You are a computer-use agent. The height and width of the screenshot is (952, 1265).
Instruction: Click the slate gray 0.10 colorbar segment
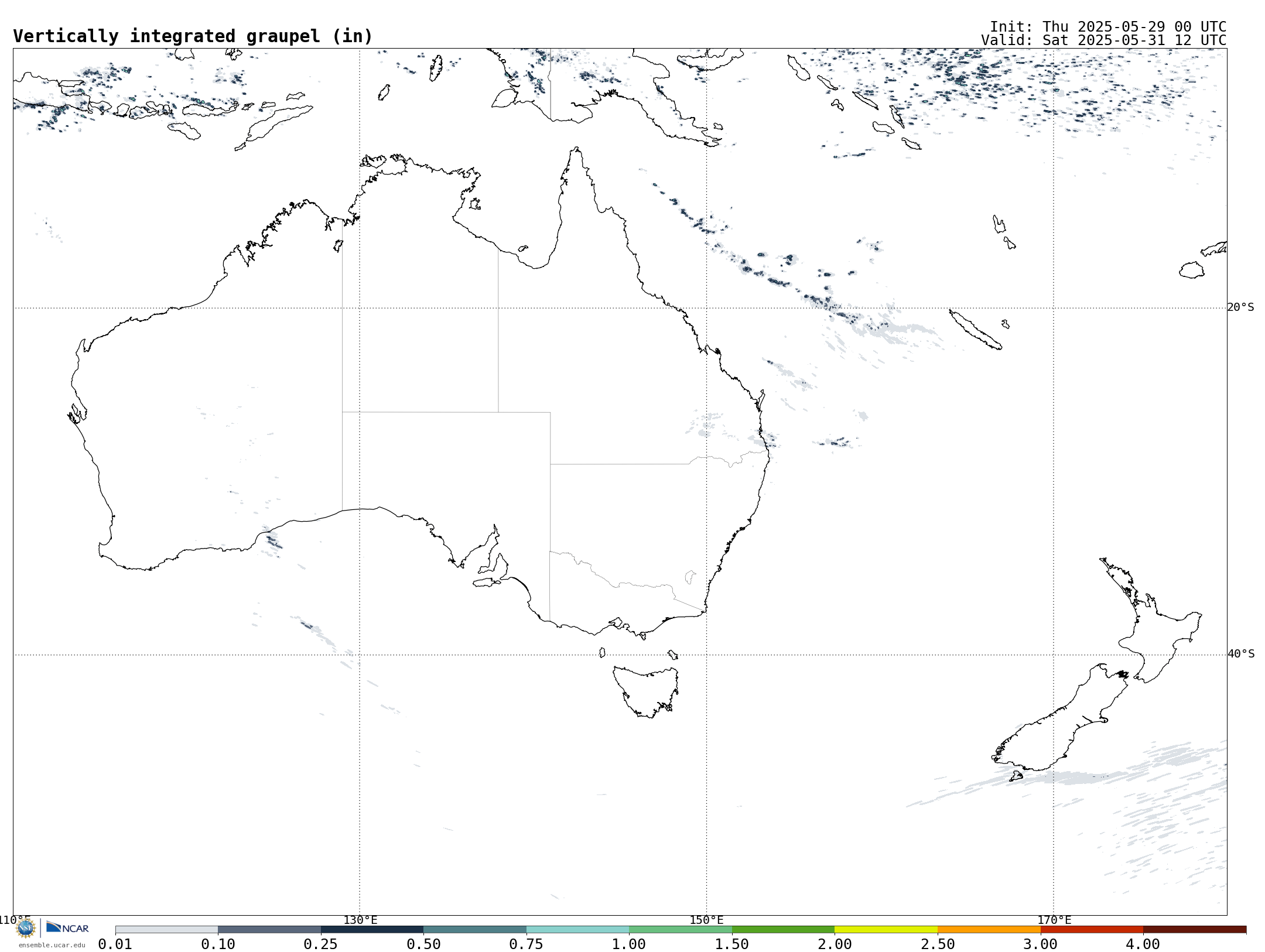[269, 930]
